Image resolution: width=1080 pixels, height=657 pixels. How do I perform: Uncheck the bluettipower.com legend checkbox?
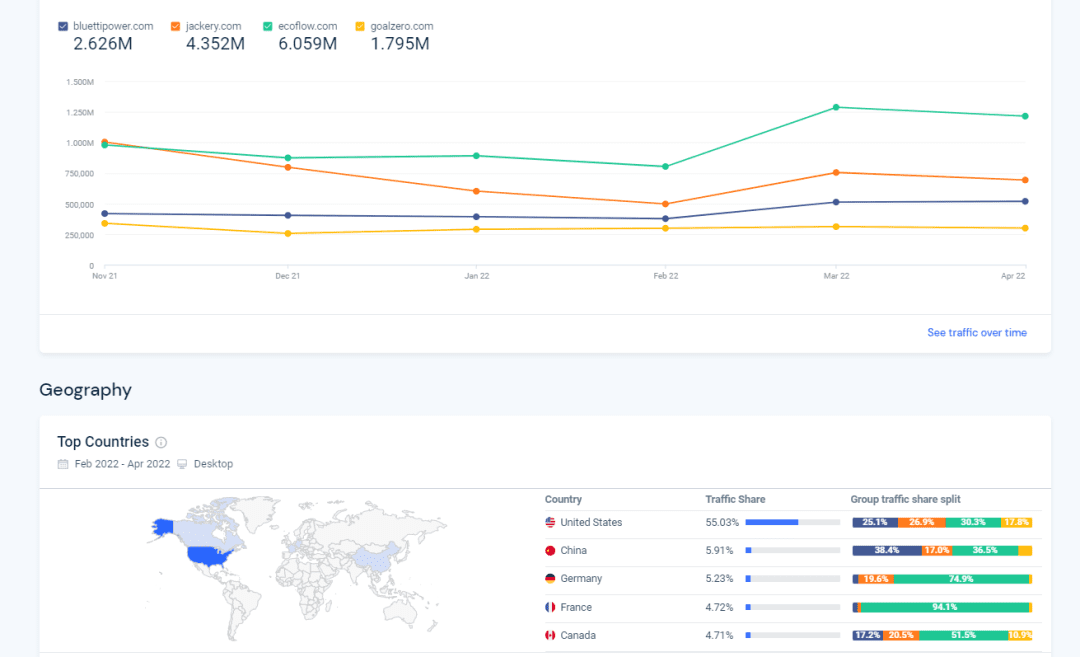tap(63, 26)
